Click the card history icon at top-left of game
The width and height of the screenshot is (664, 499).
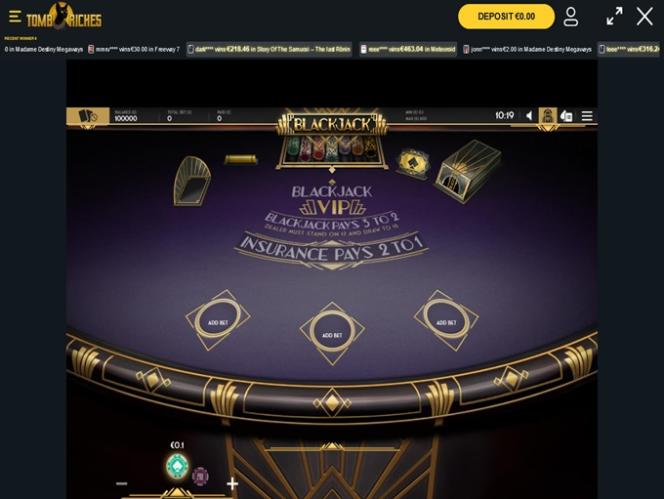pyautogui.click(x=88, y=116)
